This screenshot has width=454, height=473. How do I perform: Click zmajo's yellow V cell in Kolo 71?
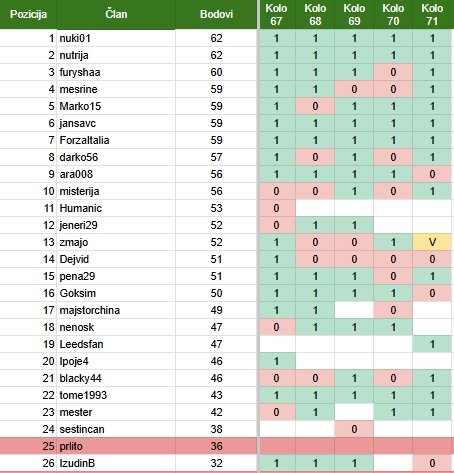(x=432, y=242)
